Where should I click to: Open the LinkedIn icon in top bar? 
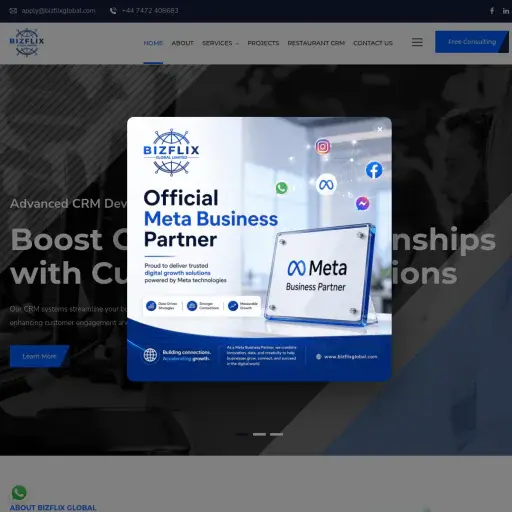[x=506, y=11]
